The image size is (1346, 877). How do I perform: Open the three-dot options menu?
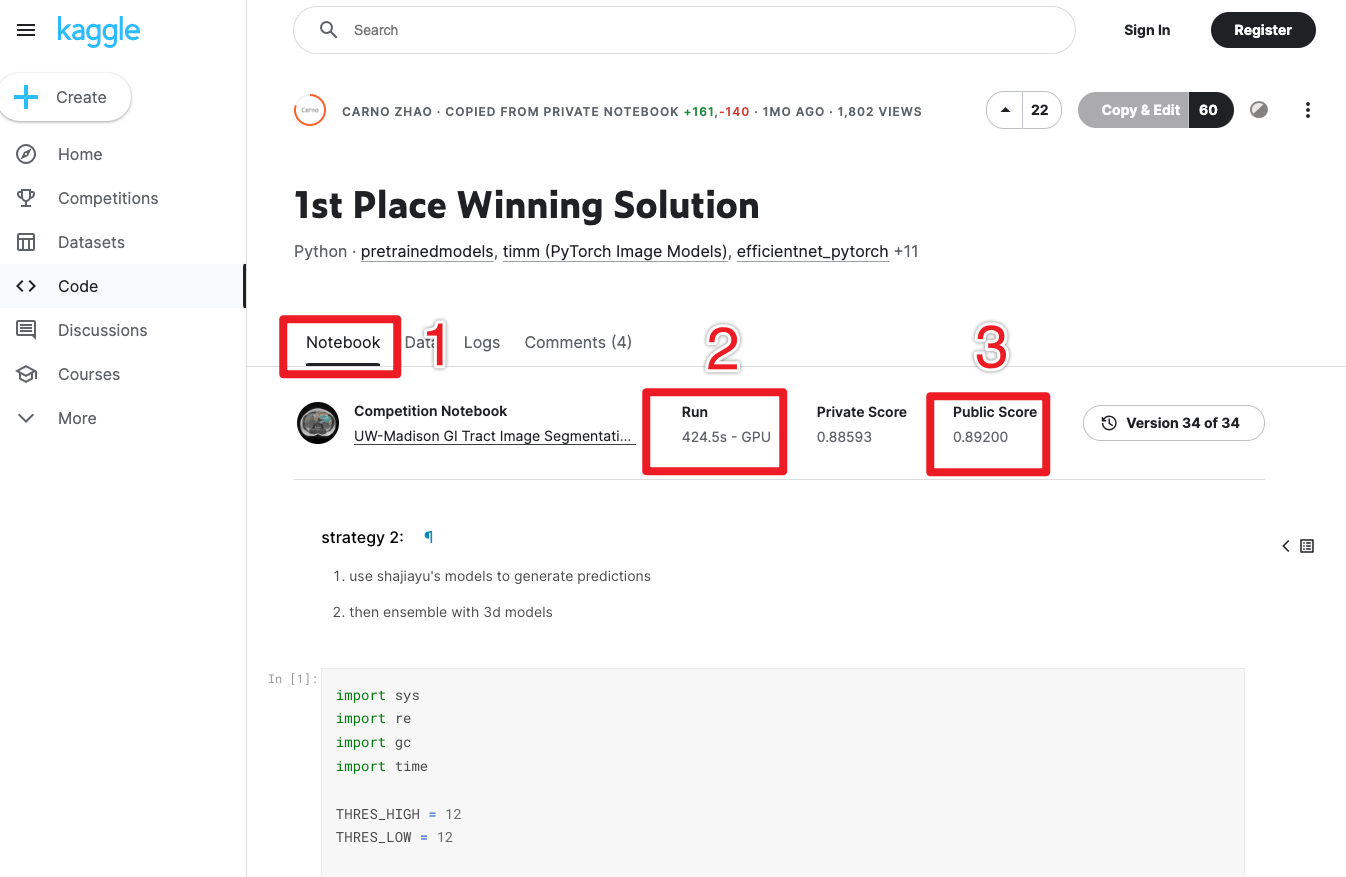(x=1307, y=110)
